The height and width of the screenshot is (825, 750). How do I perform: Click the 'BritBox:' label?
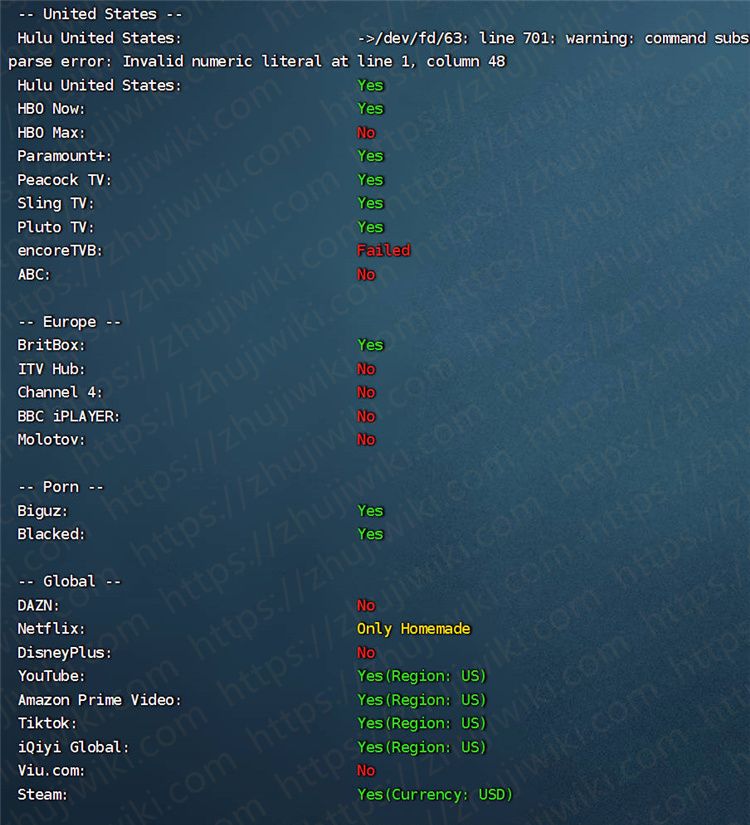(51, 345)
